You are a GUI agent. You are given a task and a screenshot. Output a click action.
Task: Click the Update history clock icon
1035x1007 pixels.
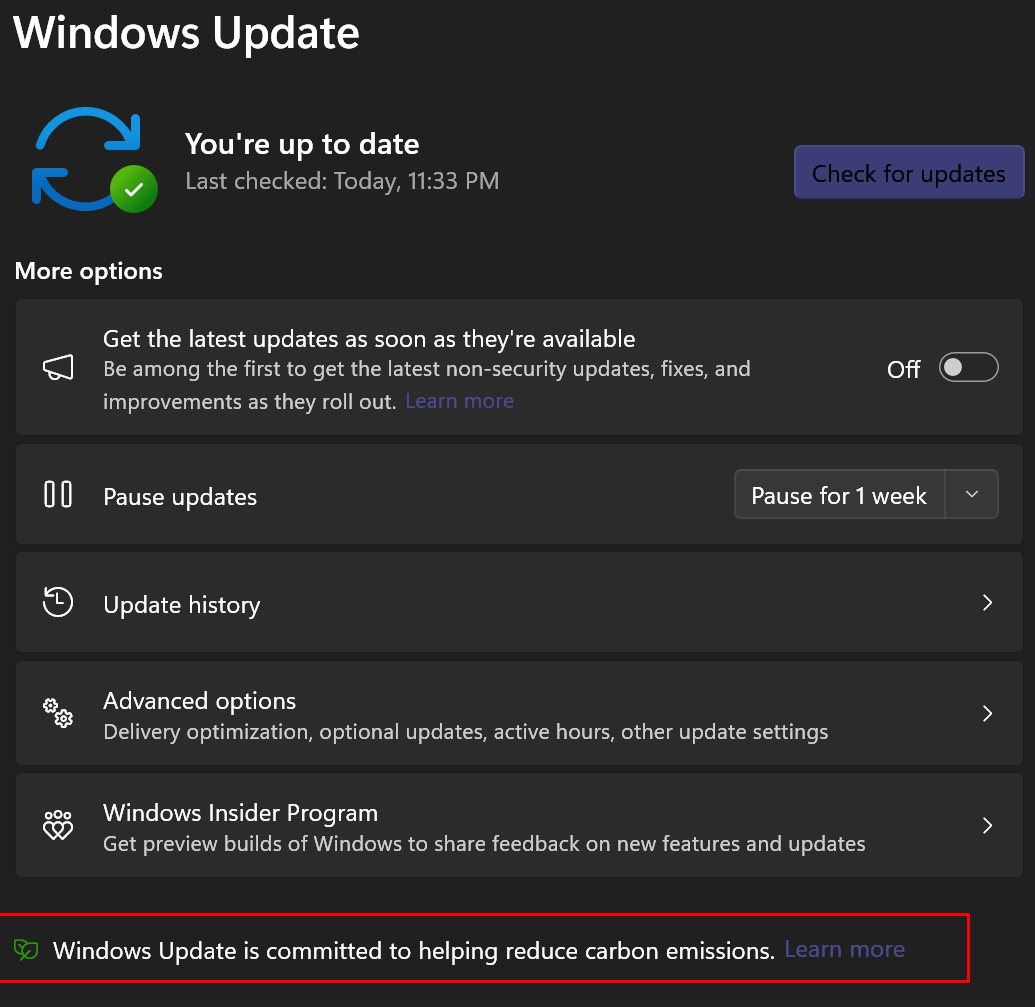[58, 602]
